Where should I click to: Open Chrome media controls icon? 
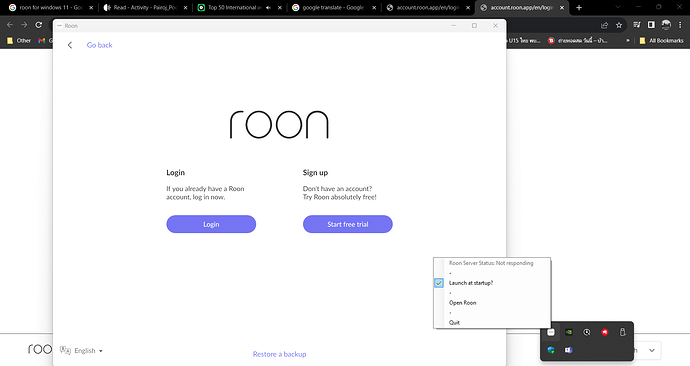(x=637, y=25)
